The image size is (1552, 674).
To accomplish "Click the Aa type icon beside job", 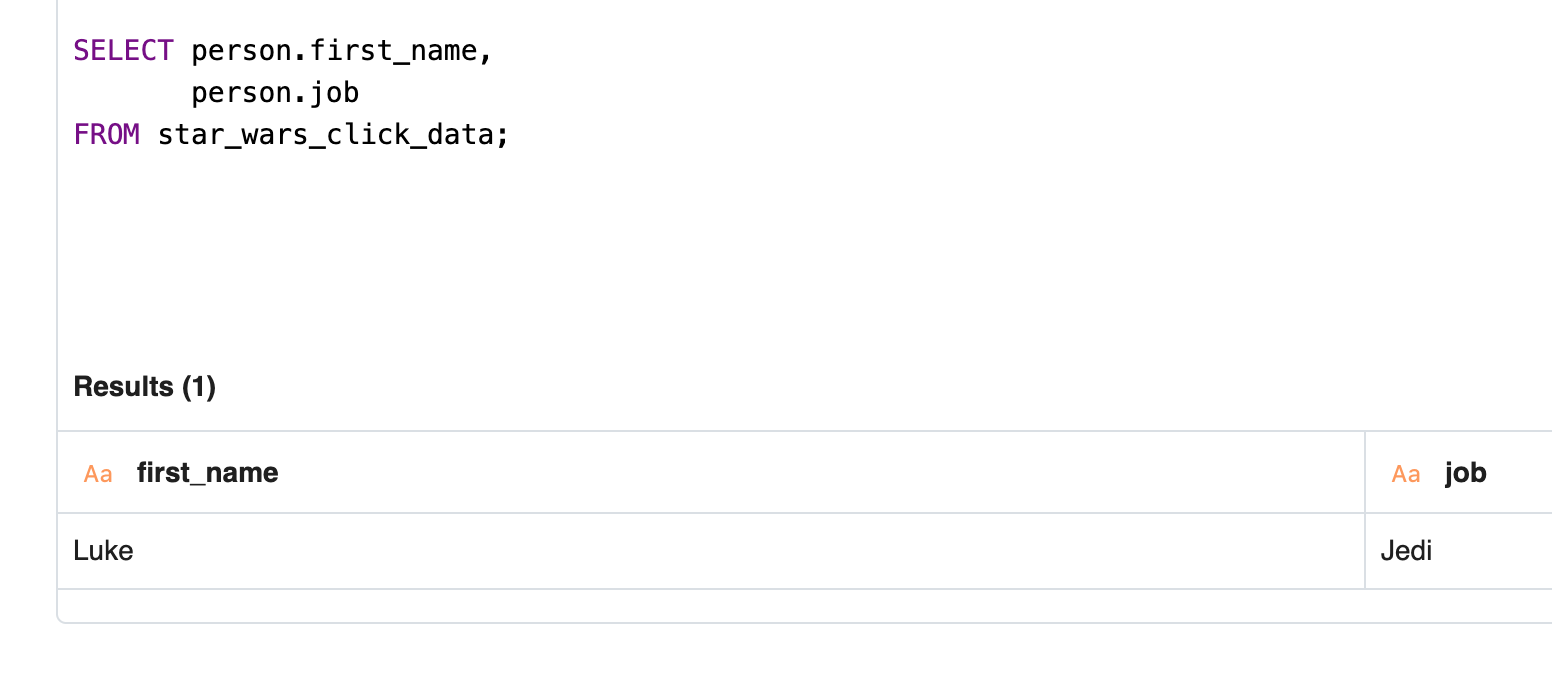I will click(x=1405, y=473).
